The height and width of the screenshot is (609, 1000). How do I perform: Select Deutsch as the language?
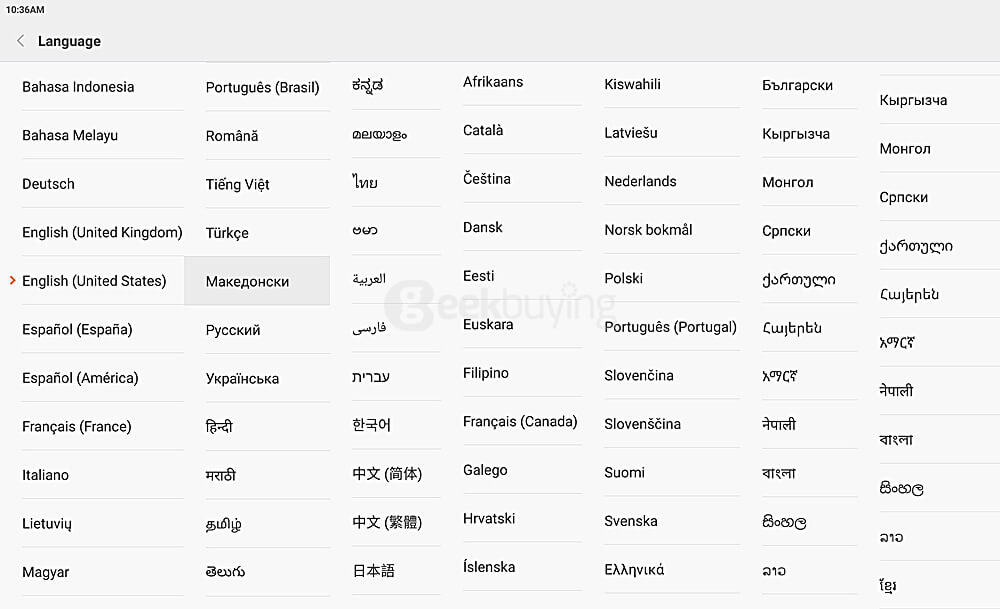49,184
